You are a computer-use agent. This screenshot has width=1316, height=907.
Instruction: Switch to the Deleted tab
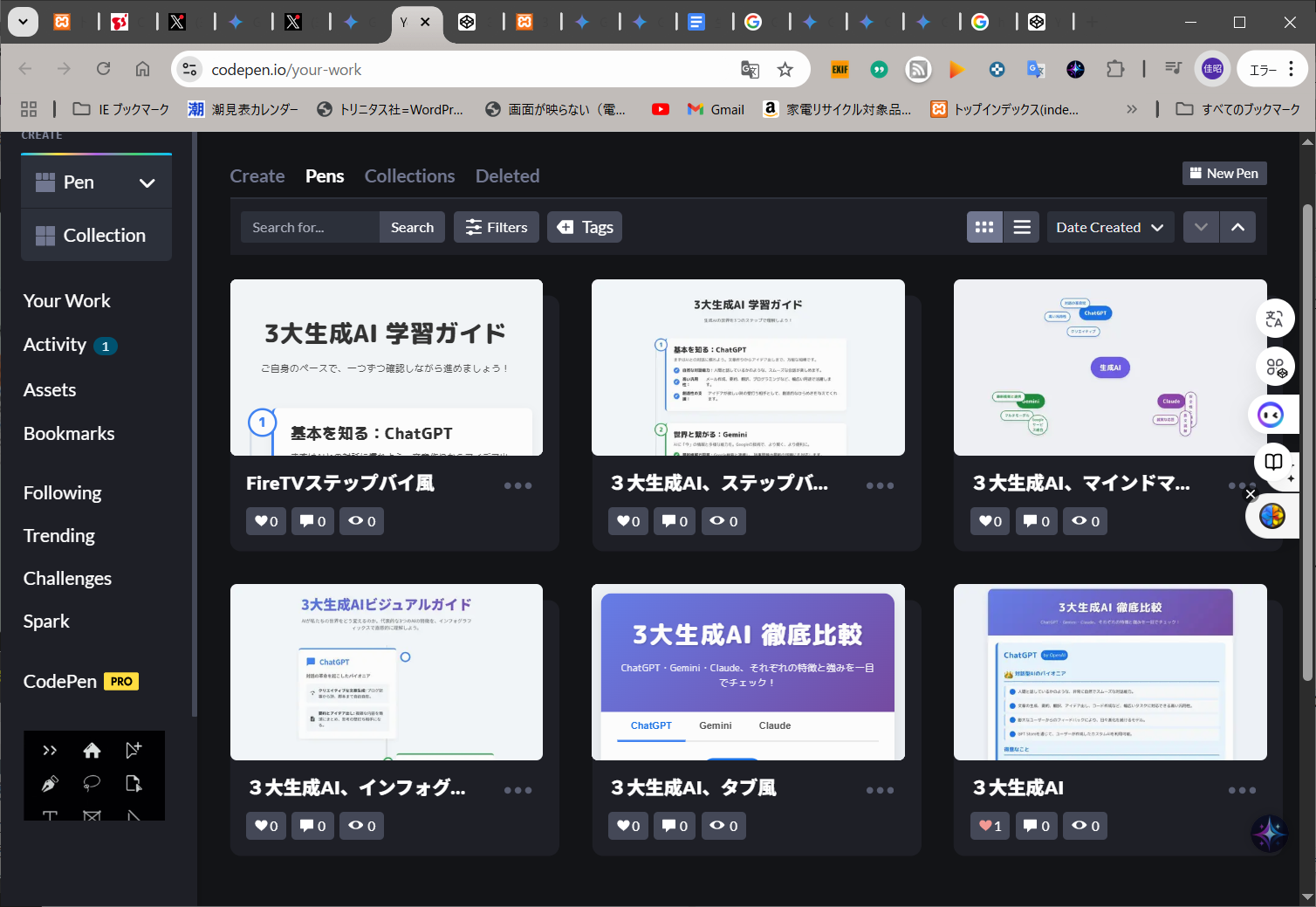click(x=507, y=176)
